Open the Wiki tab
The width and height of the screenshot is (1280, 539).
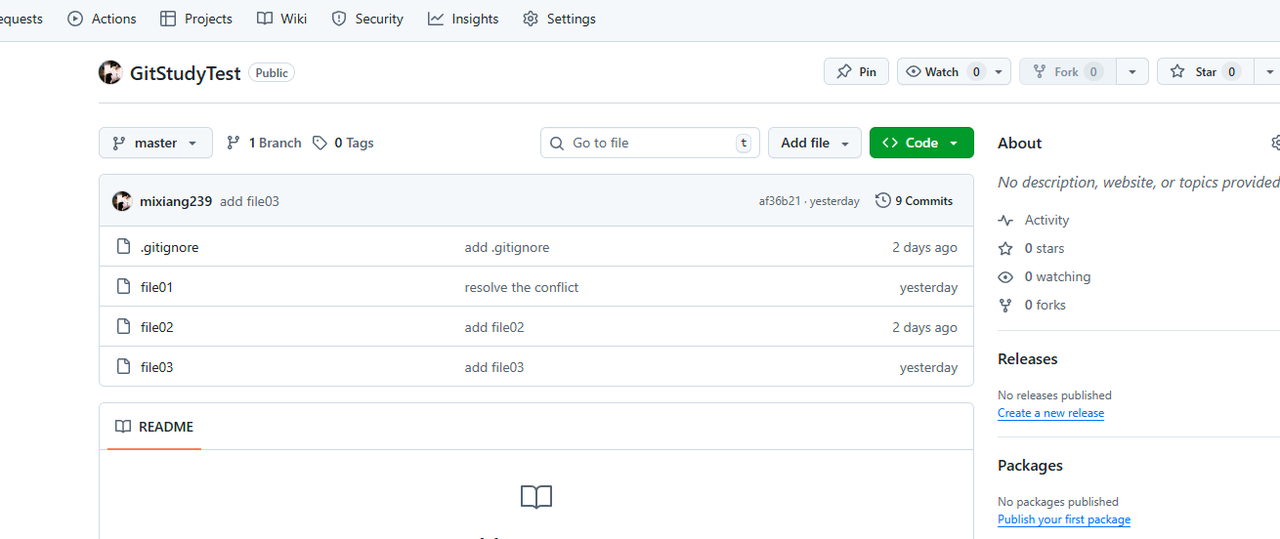282,19
